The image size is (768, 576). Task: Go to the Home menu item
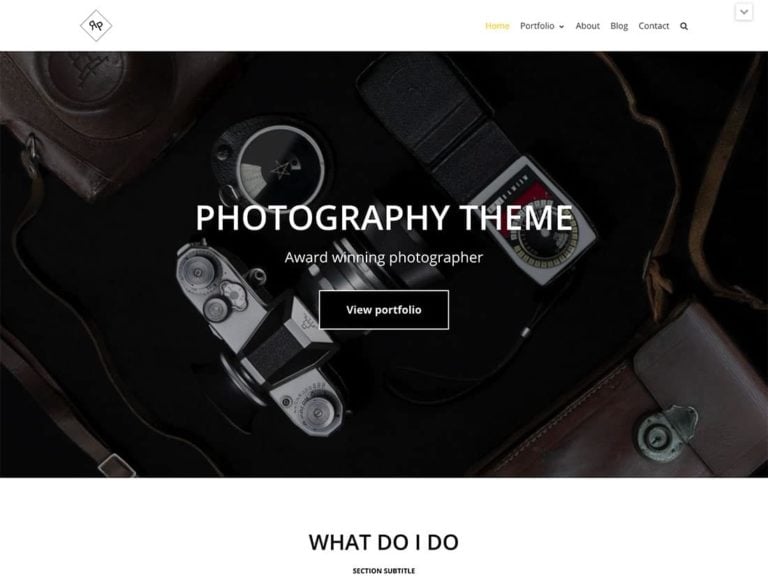(497, 26)
